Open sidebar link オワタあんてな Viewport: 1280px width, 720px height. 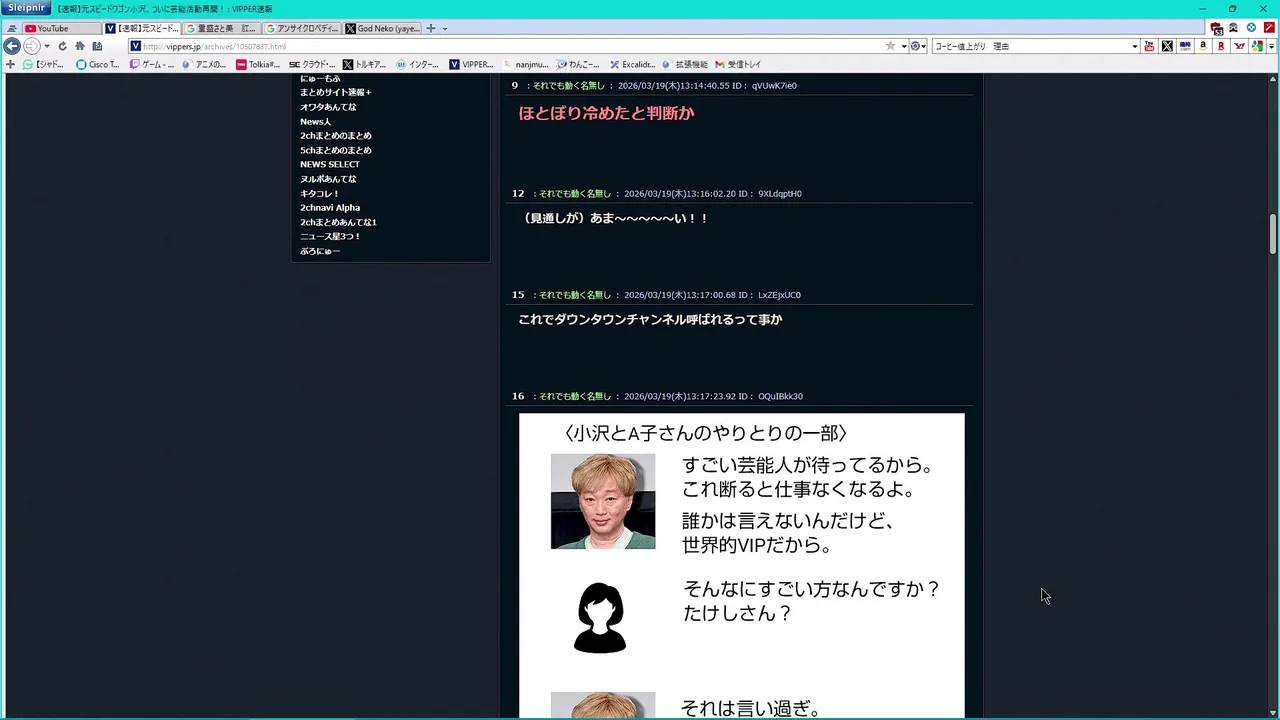(328, 107)
